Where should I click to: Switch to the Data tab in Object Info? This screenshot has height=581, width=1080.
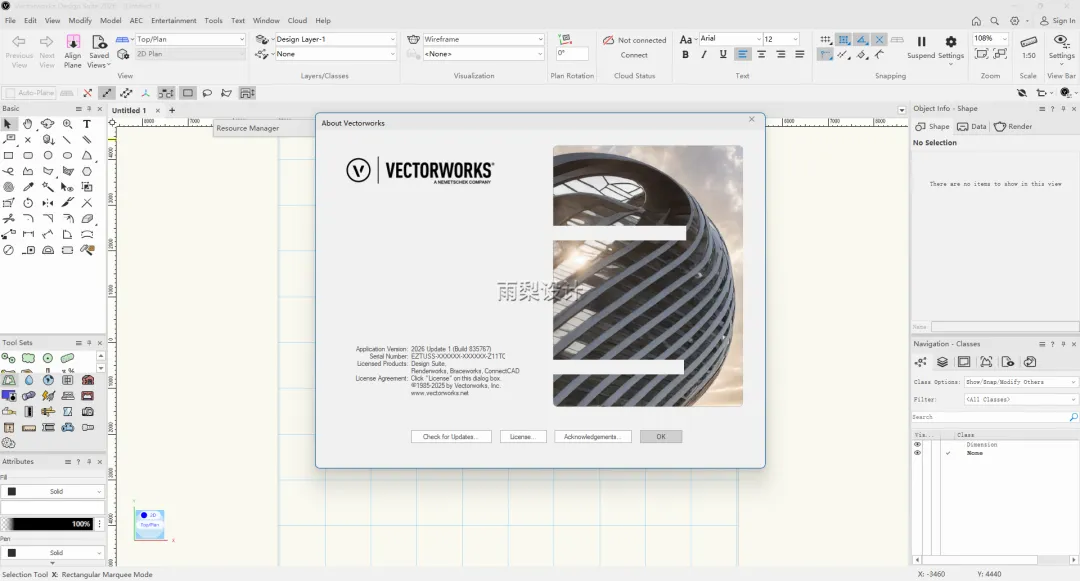[972, 127]
